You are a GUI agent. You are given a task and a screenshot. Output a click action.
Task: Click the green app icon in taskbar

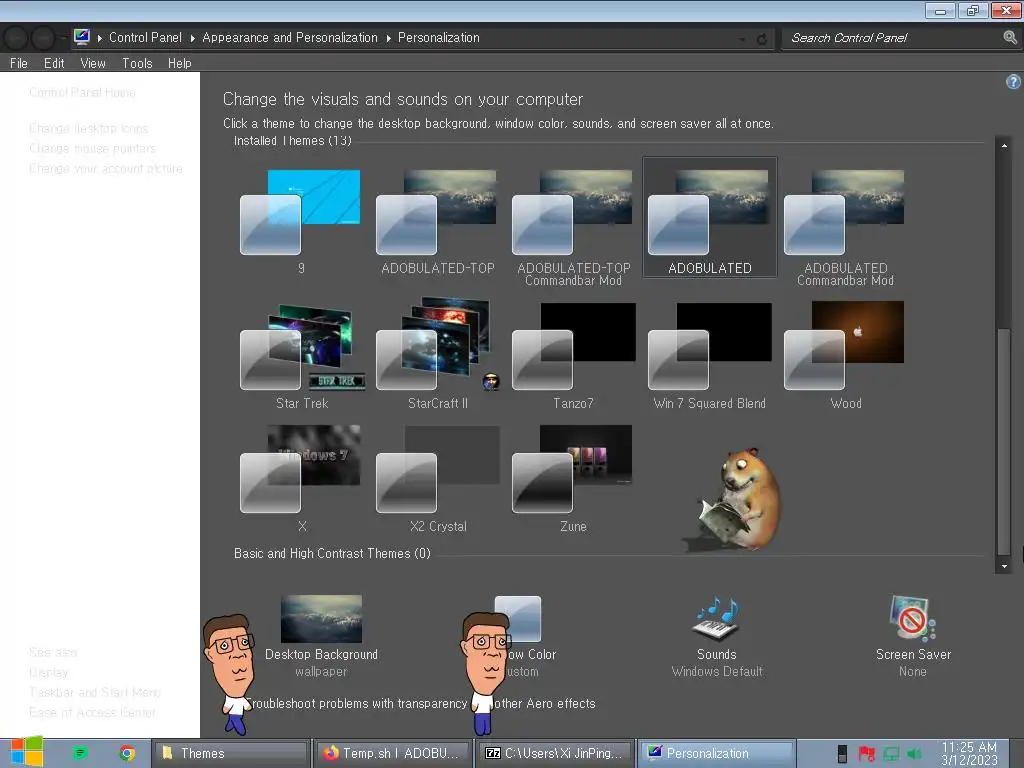(x=80, y=753)
